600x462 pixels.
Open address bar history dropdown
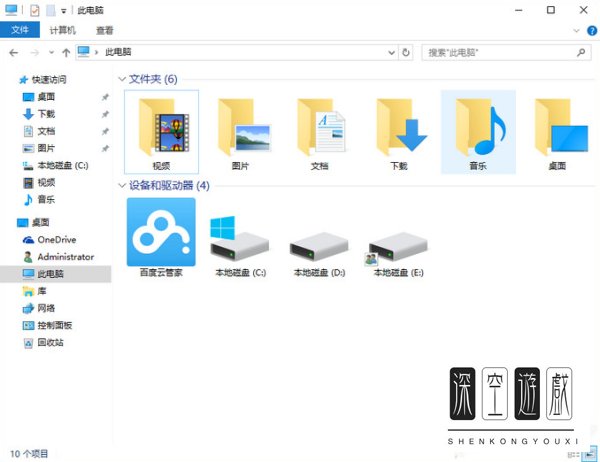point(391,52)
